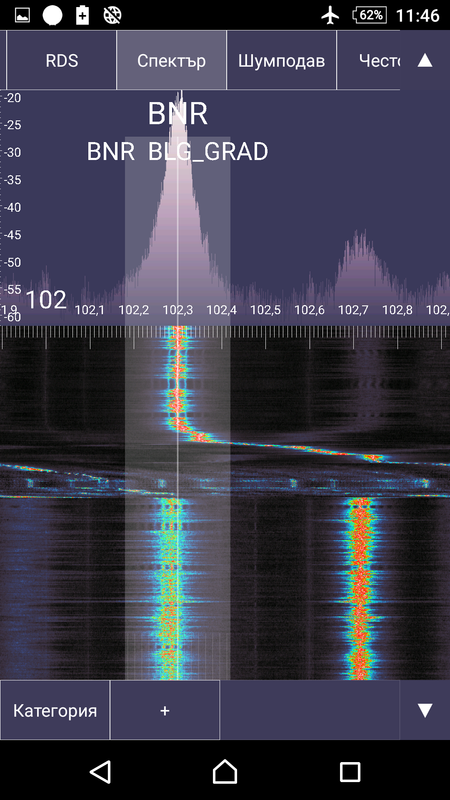This screenshot has height=800, width=450.
Task: Open the Шумподав tab
Action: coord(281,60)
